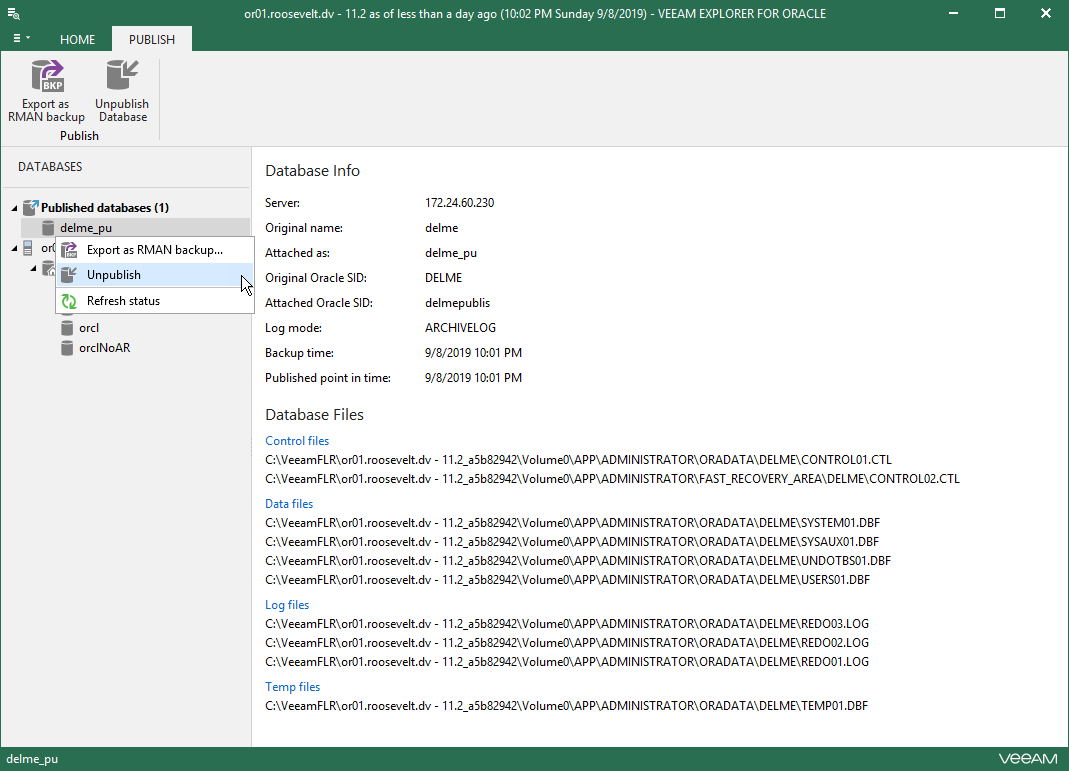Image resolution: width=1069 pixels, height=771 pixels.
Task: Collapse the Oracle home node under server
Action: pos(33,268)
